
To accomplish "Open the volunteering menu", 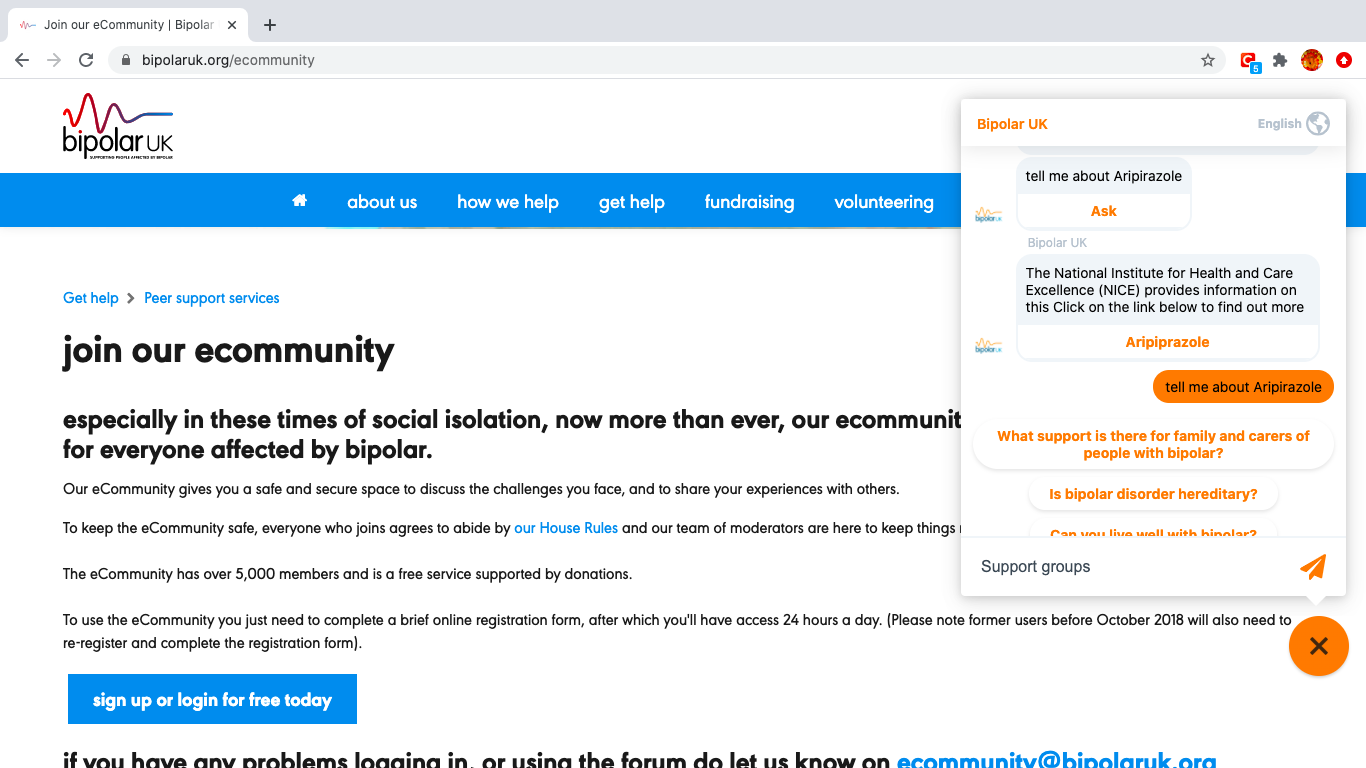I will click(884, 202).
